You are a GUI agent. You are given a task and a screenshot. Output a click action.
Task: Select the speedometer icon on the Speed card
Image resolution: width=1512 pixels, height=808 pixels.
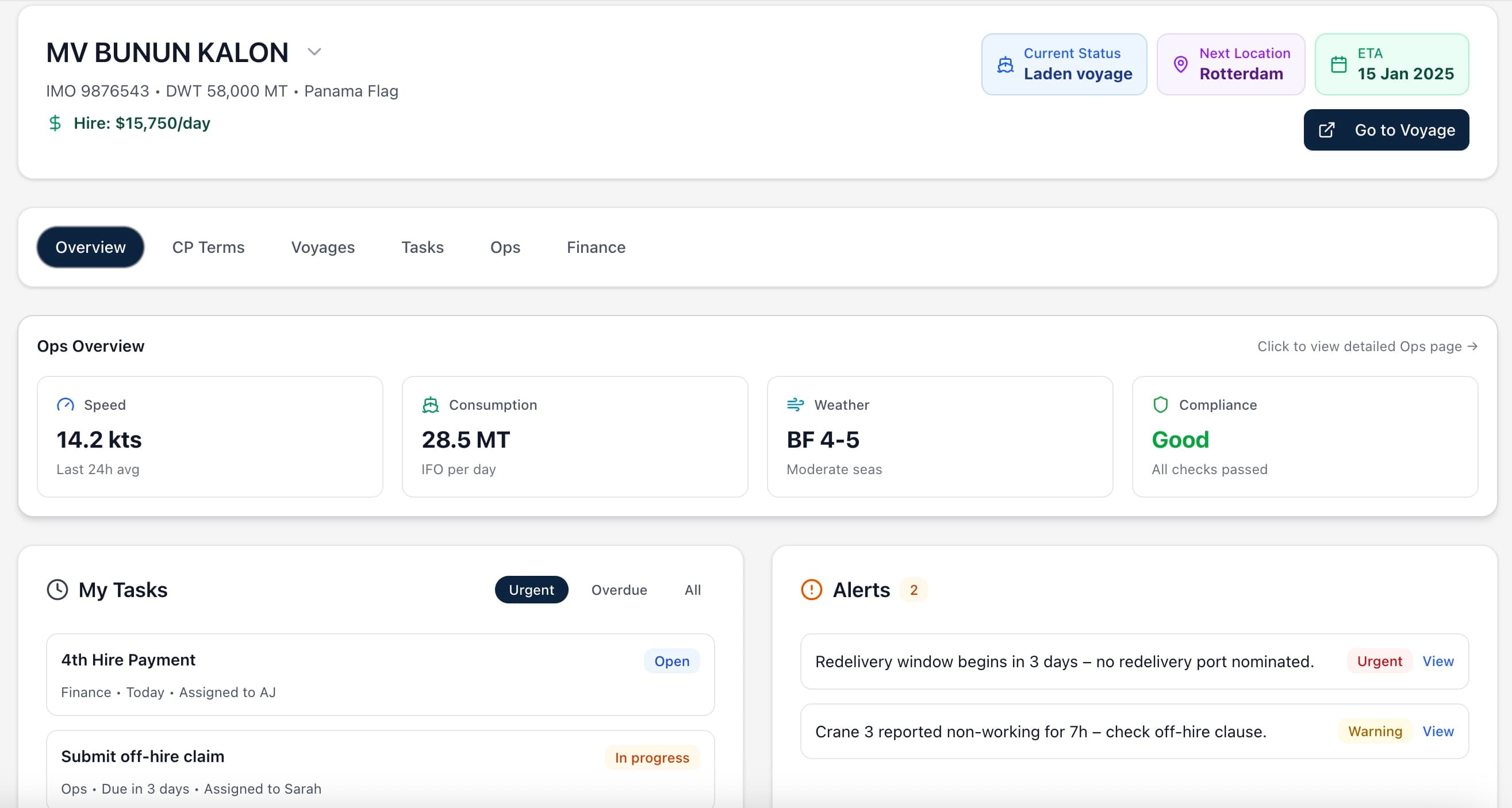tap(65, 405)
